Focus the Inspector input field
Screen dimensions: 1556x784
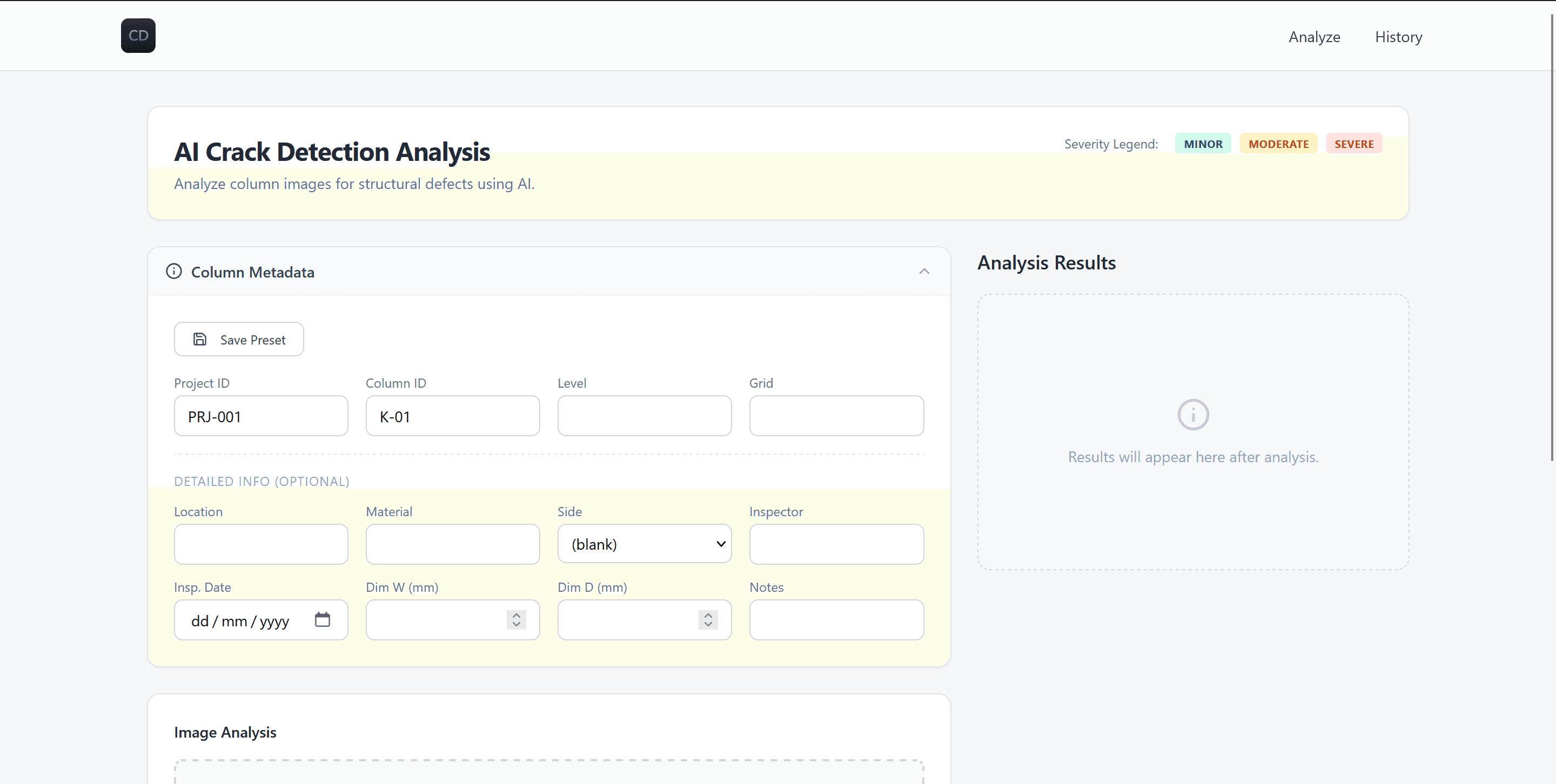click(836, 544)
